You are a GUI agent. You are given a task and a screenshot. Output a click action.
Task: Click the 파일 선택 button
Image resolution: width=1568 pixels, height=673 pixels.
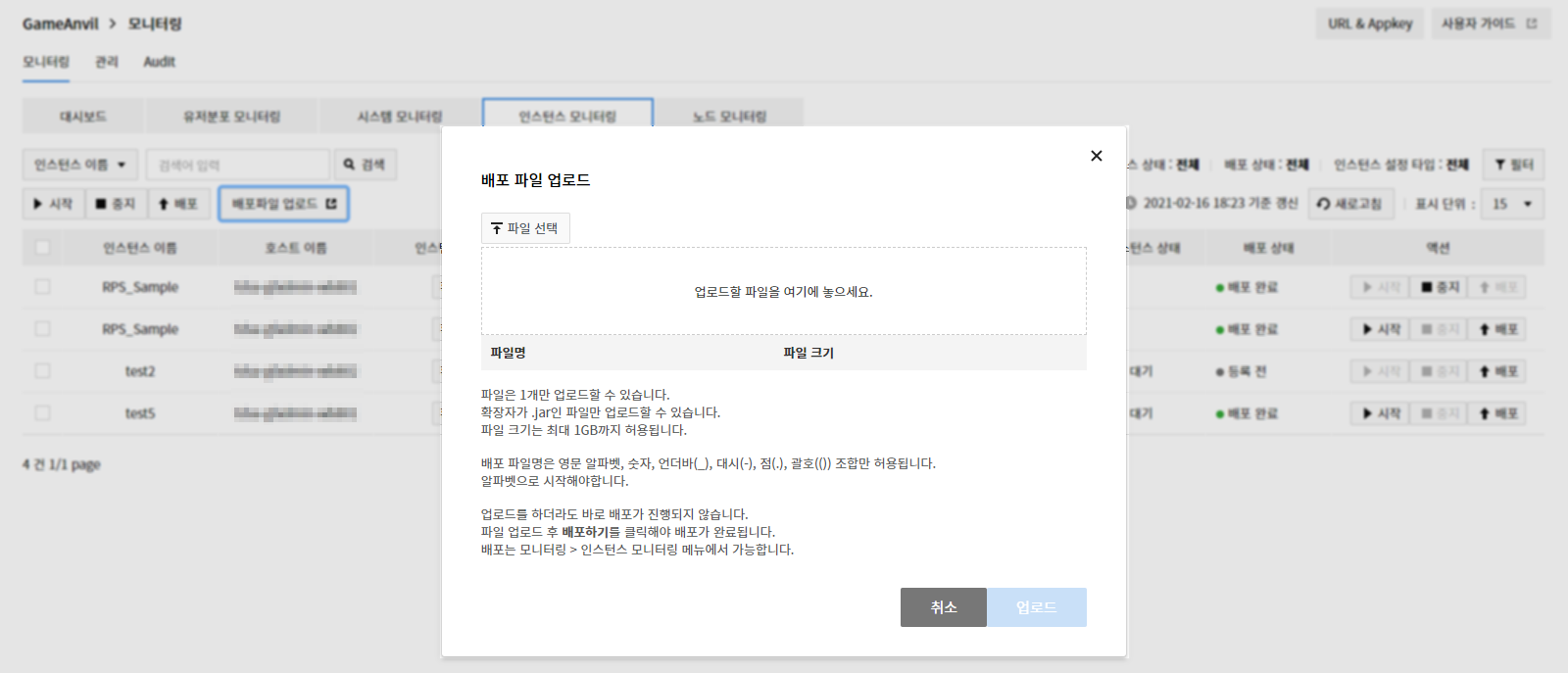pos(525,228)
